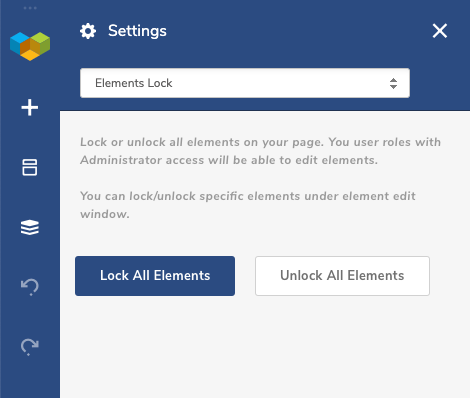470x398 pixels.
Task: Lock All Elements on the page
Action: tap(155, 276)
